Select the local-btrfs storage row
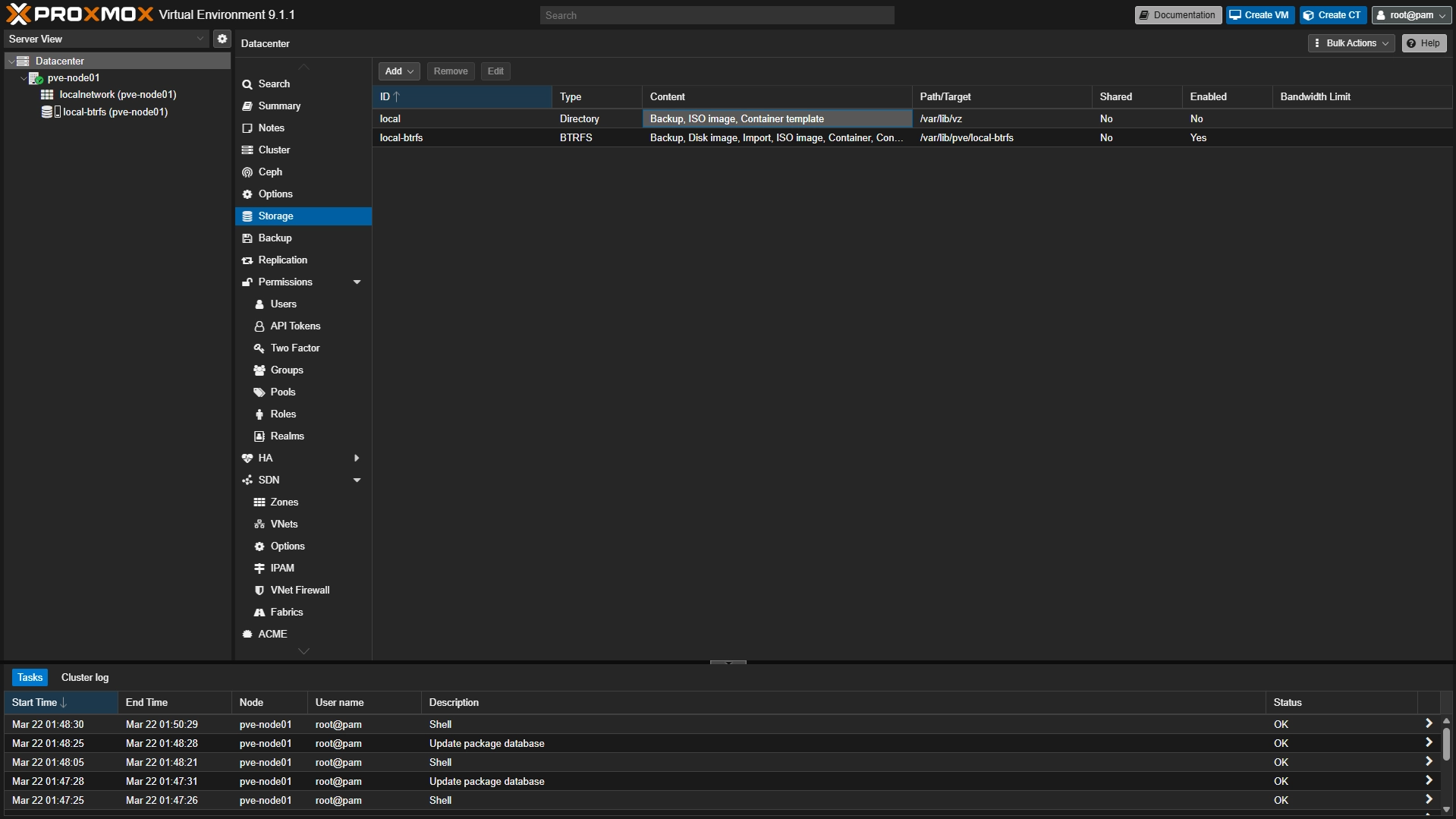Screen dimensions: 1456x819 pos(913,138)
